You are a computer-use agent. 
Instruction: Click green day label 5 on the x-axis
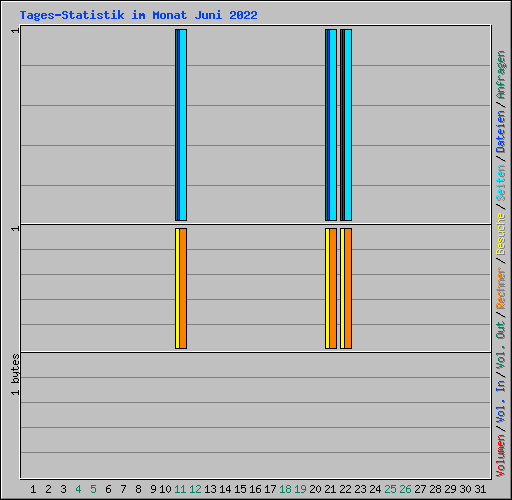[93, 489]
